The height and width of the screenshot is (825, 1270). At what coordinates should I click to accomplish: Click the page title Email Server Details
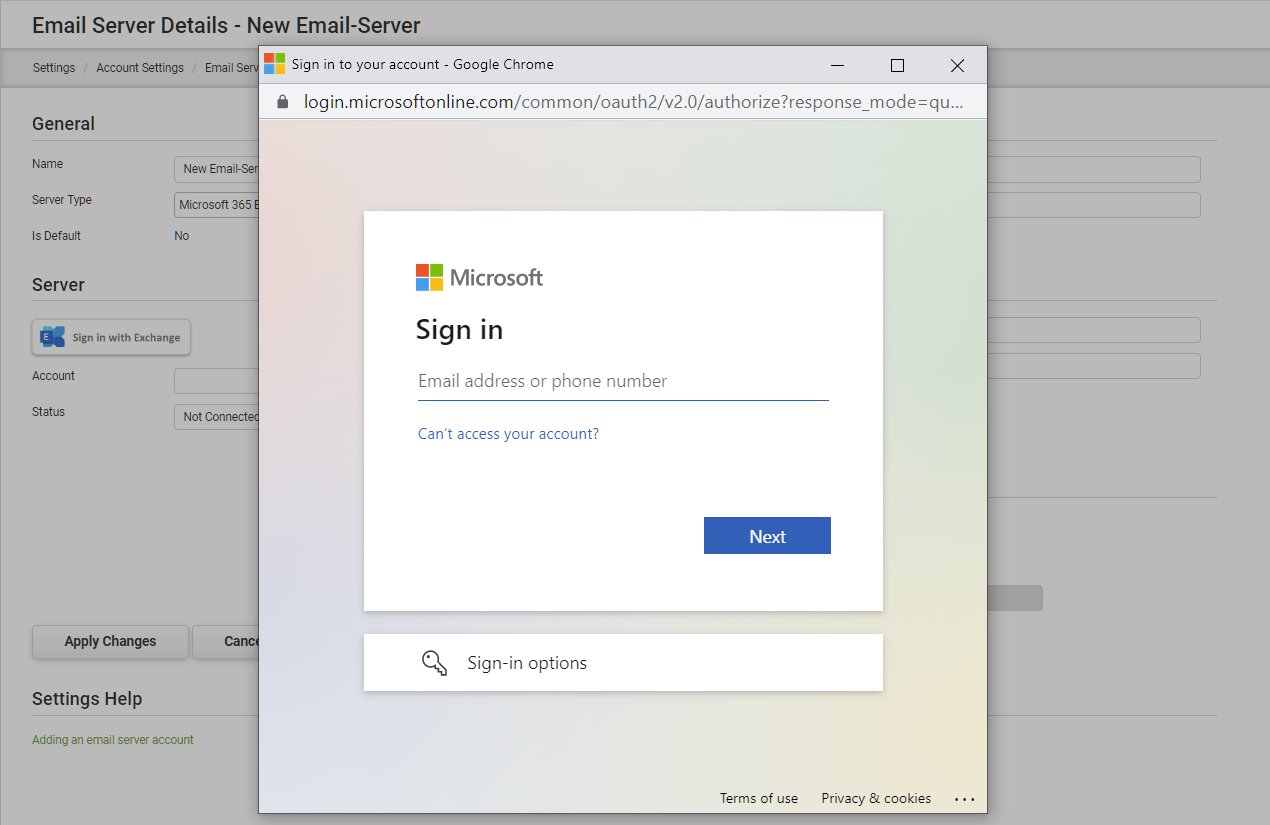(226, 25)
